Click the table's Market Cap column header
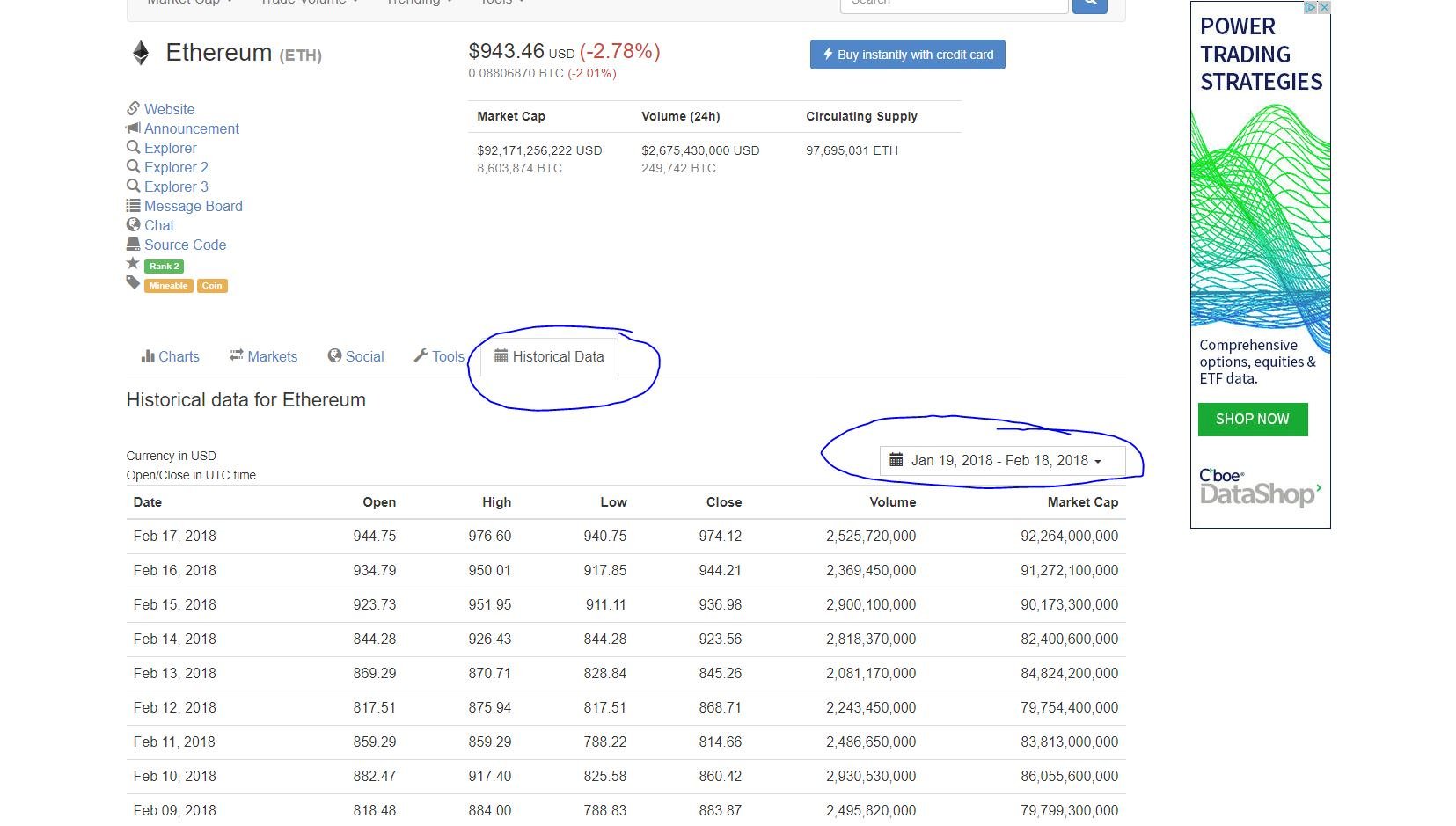 coord(1083,502)
